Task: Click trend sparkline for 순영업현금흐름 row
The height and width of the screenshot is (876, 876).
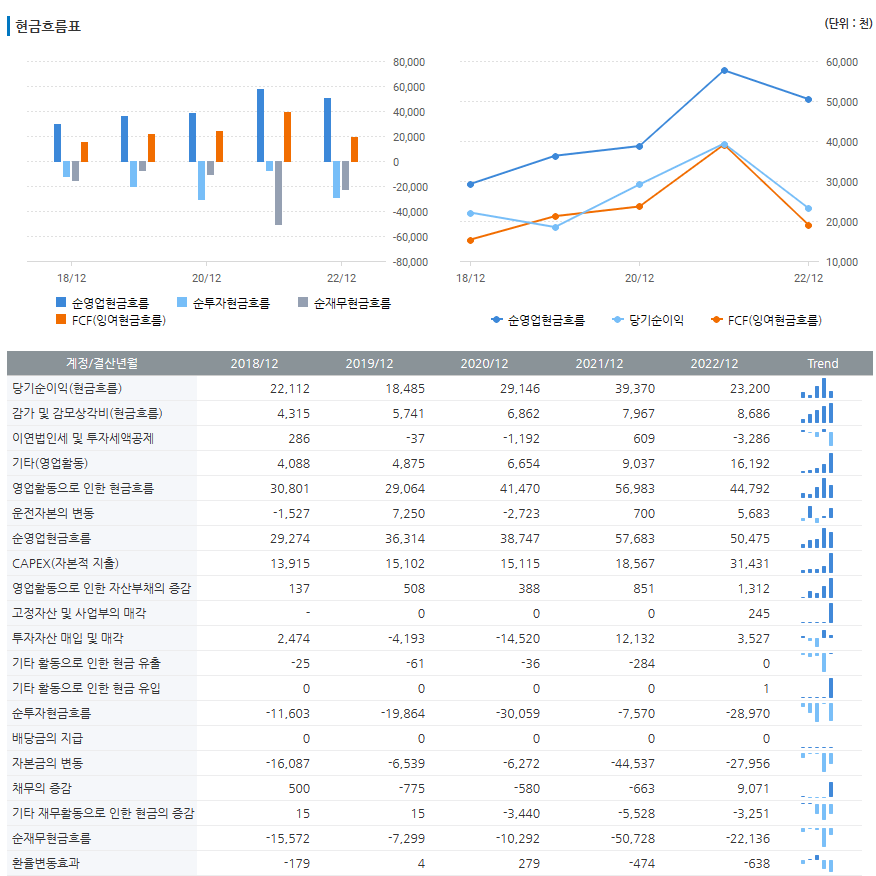Action: click(x=817, y=539)
